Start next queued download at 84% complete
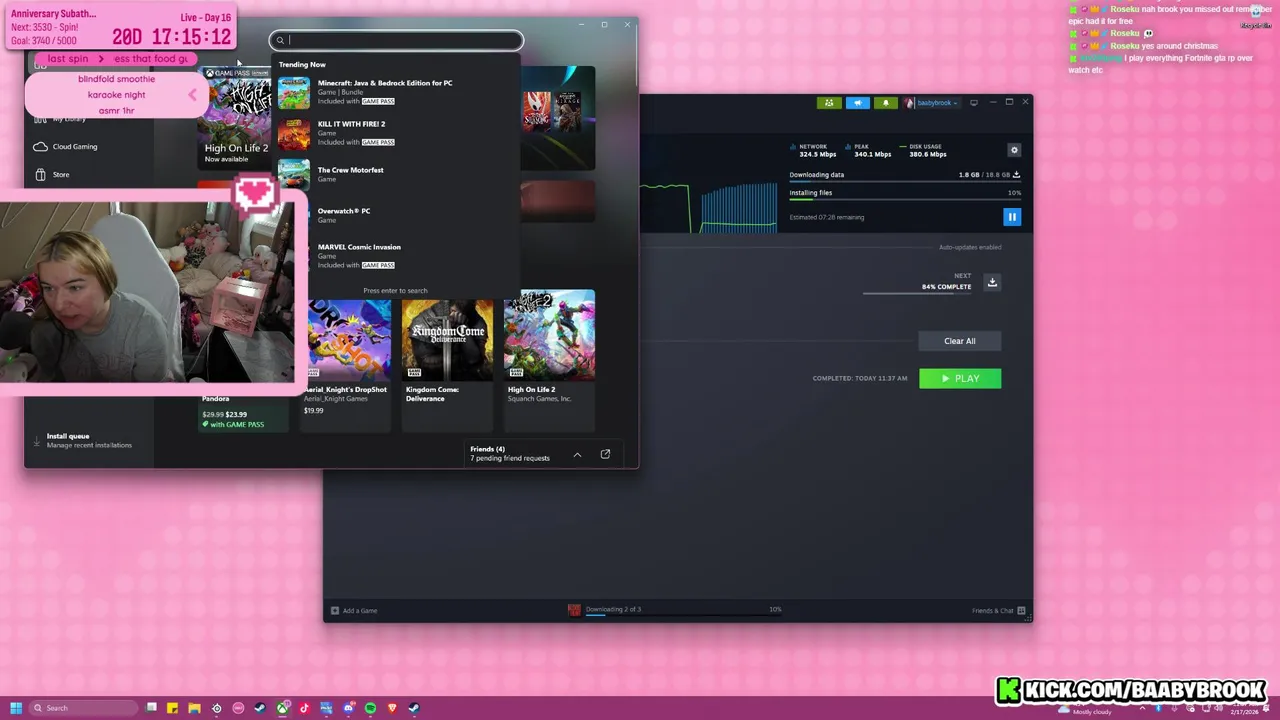1280x720 pixels. [x=992, y=283]
